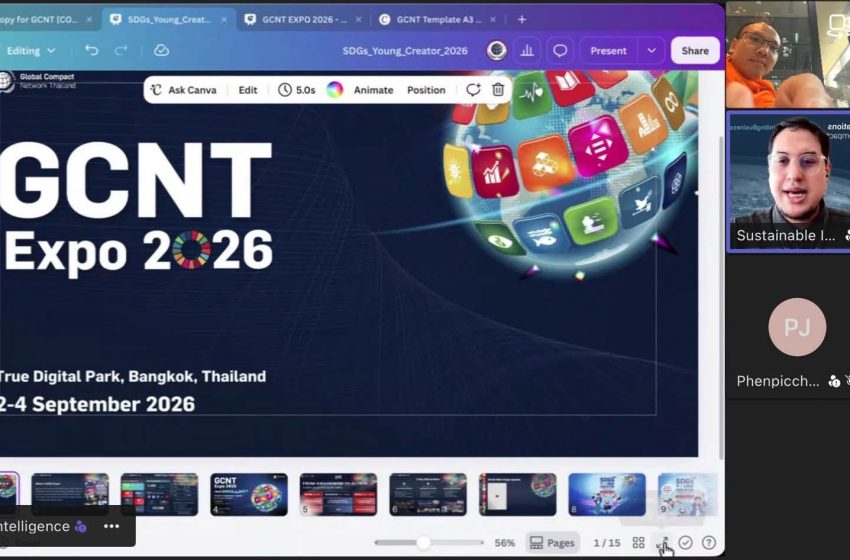Open the comments speech bubble icon

click(560, 50)
